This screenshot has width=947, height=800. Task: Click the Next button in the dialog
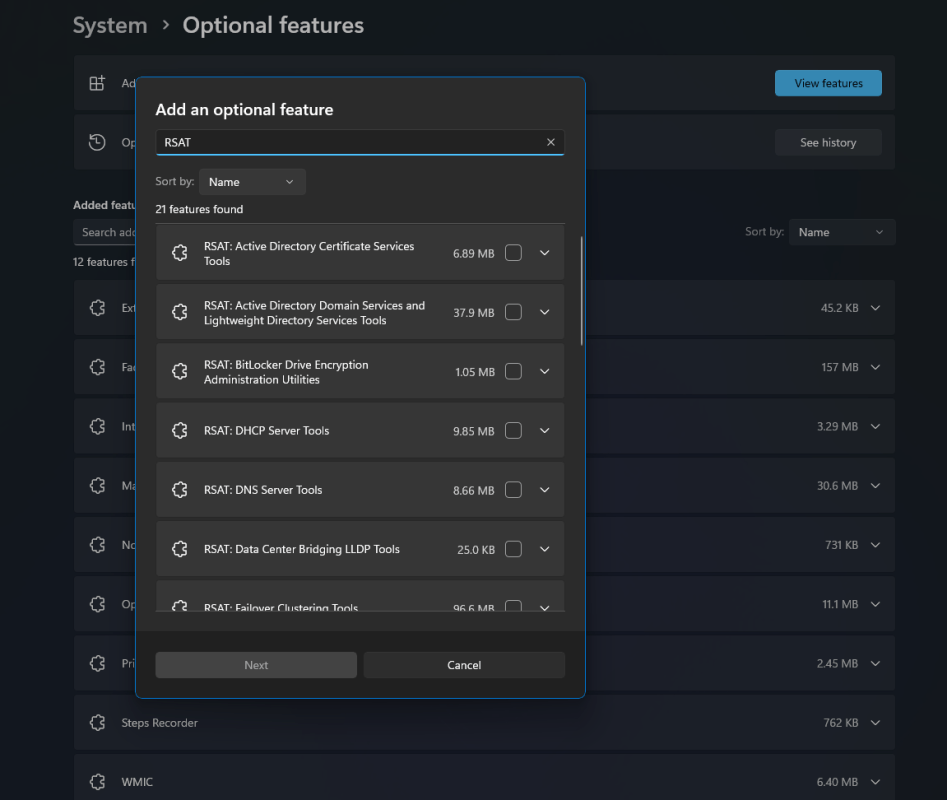click(256, 665)
